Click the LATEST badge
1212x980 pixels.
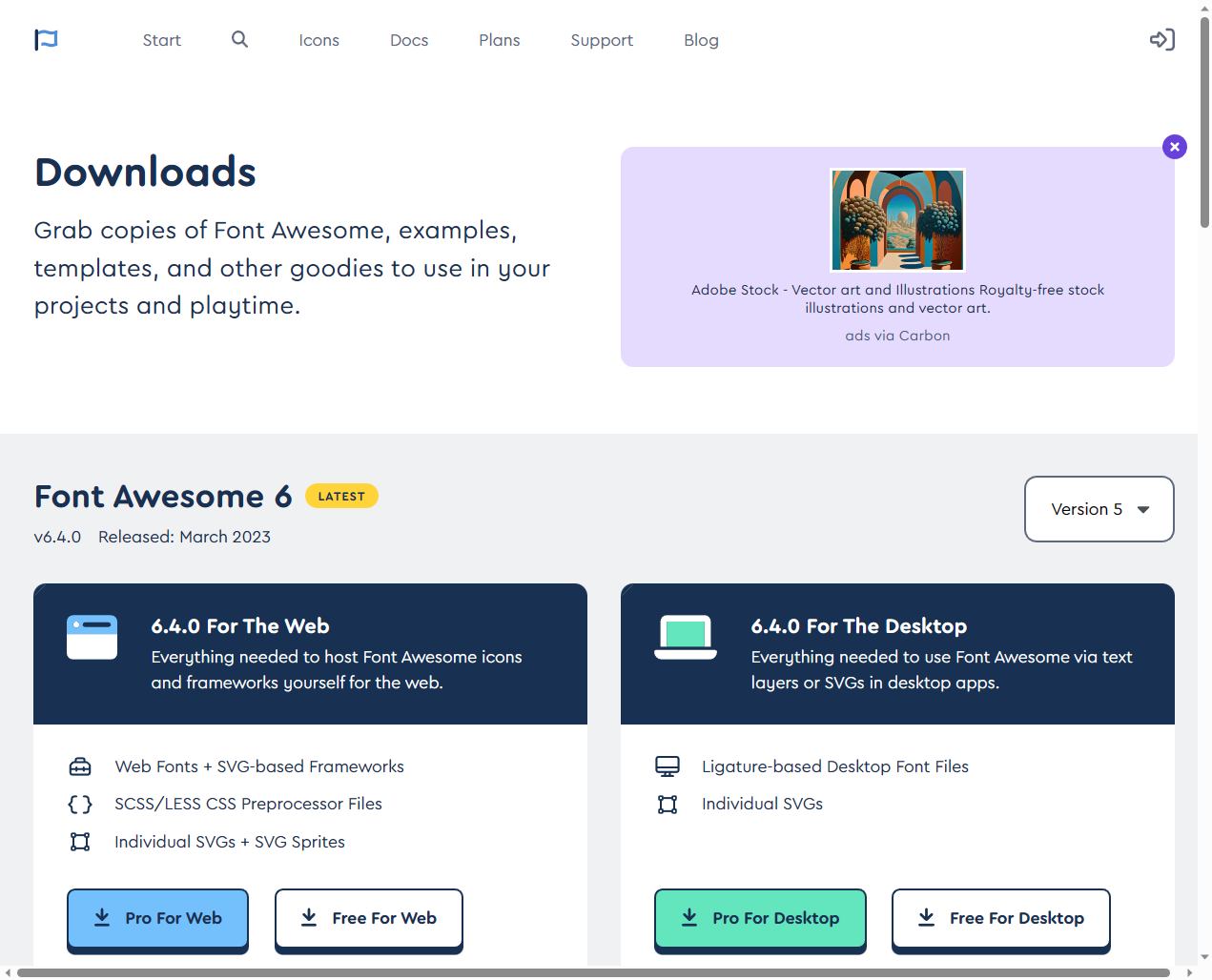[341, 496]
